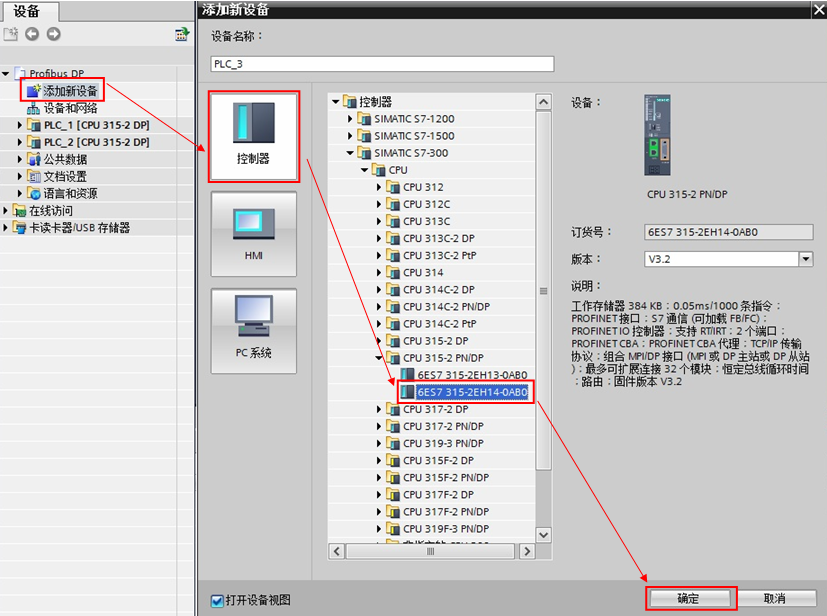The width and height of the screenshot is (827, 616).
Task: Click module icon beside 6ES7 315-2EH13-0AB0
Action: pyautogui.click(x=408, y=374)
